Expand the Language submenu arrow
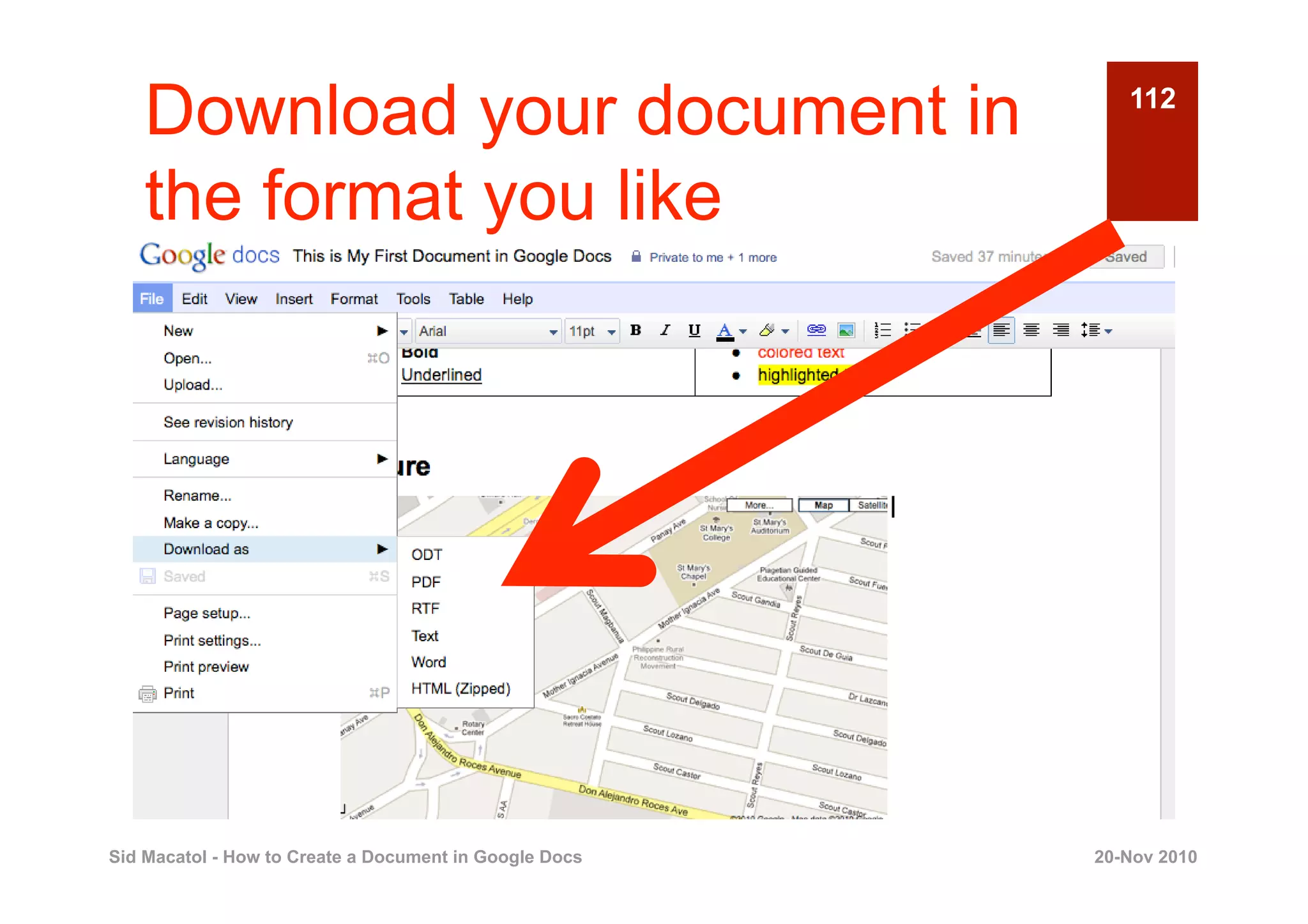The image size is (1308, 924). pyautogui.click(x=382, y=459)
